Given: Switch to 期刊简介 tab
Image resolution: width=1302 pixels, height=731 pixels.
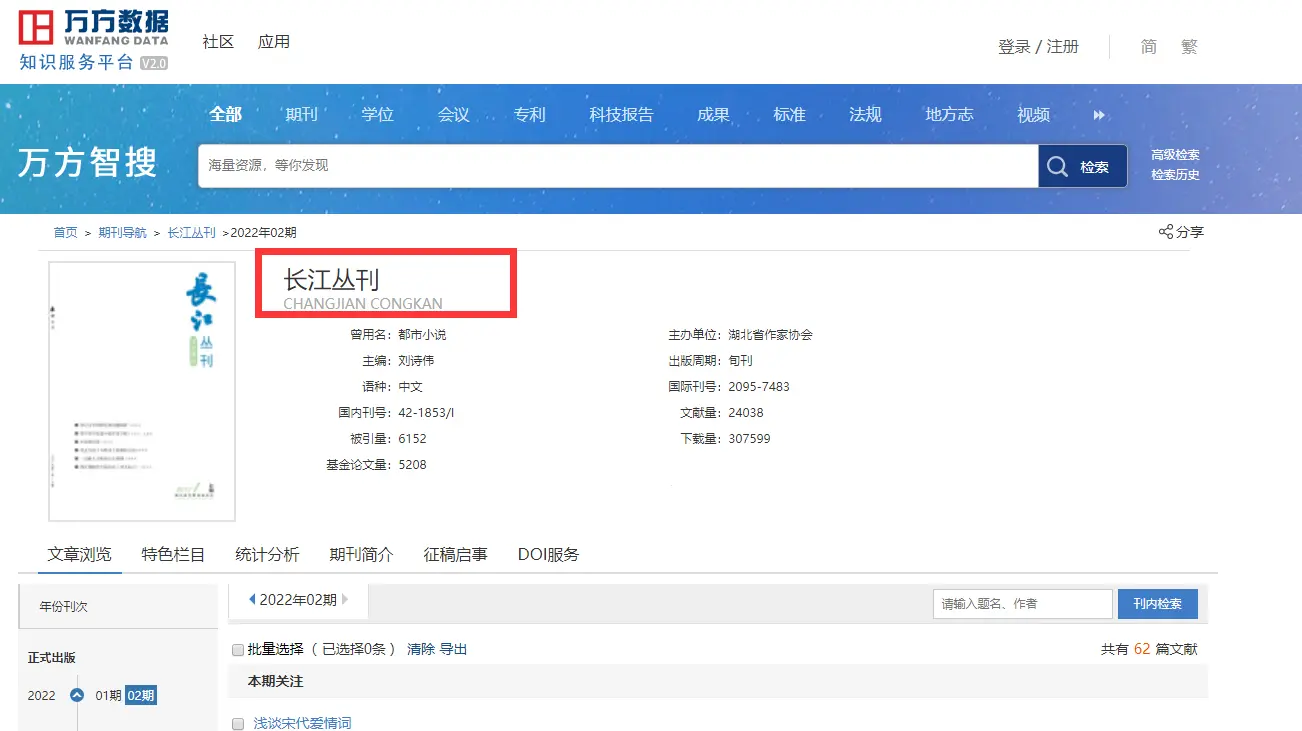Looking at the screenshot, I should [361, 554].
